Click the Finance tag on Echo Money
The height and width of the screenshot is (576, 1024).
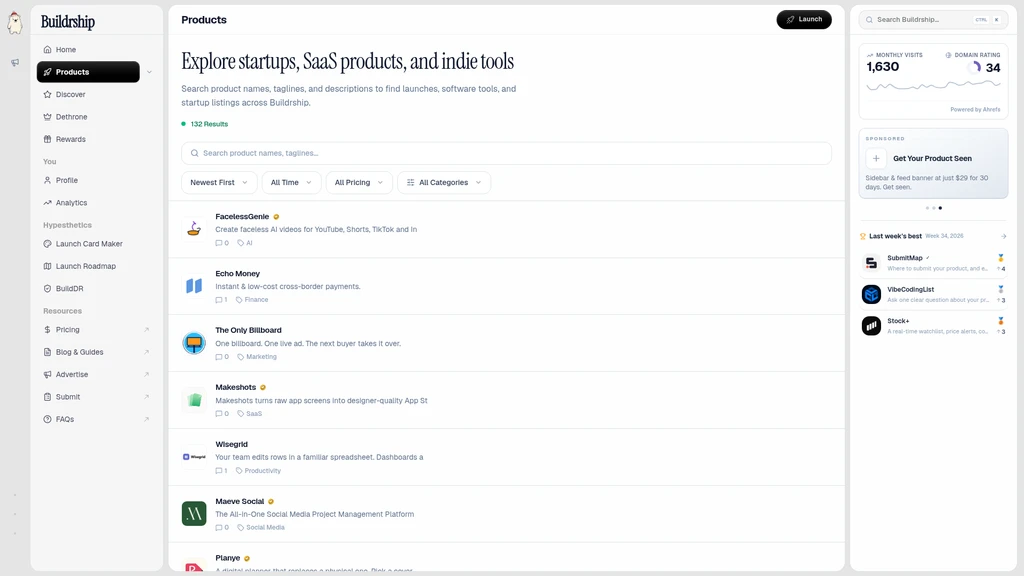[x=252, y=300]
